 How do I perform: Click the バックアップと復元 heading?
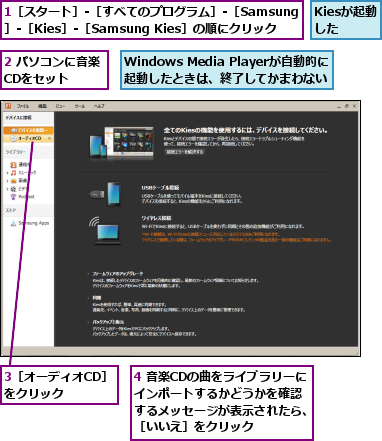(x=108, y=322)
